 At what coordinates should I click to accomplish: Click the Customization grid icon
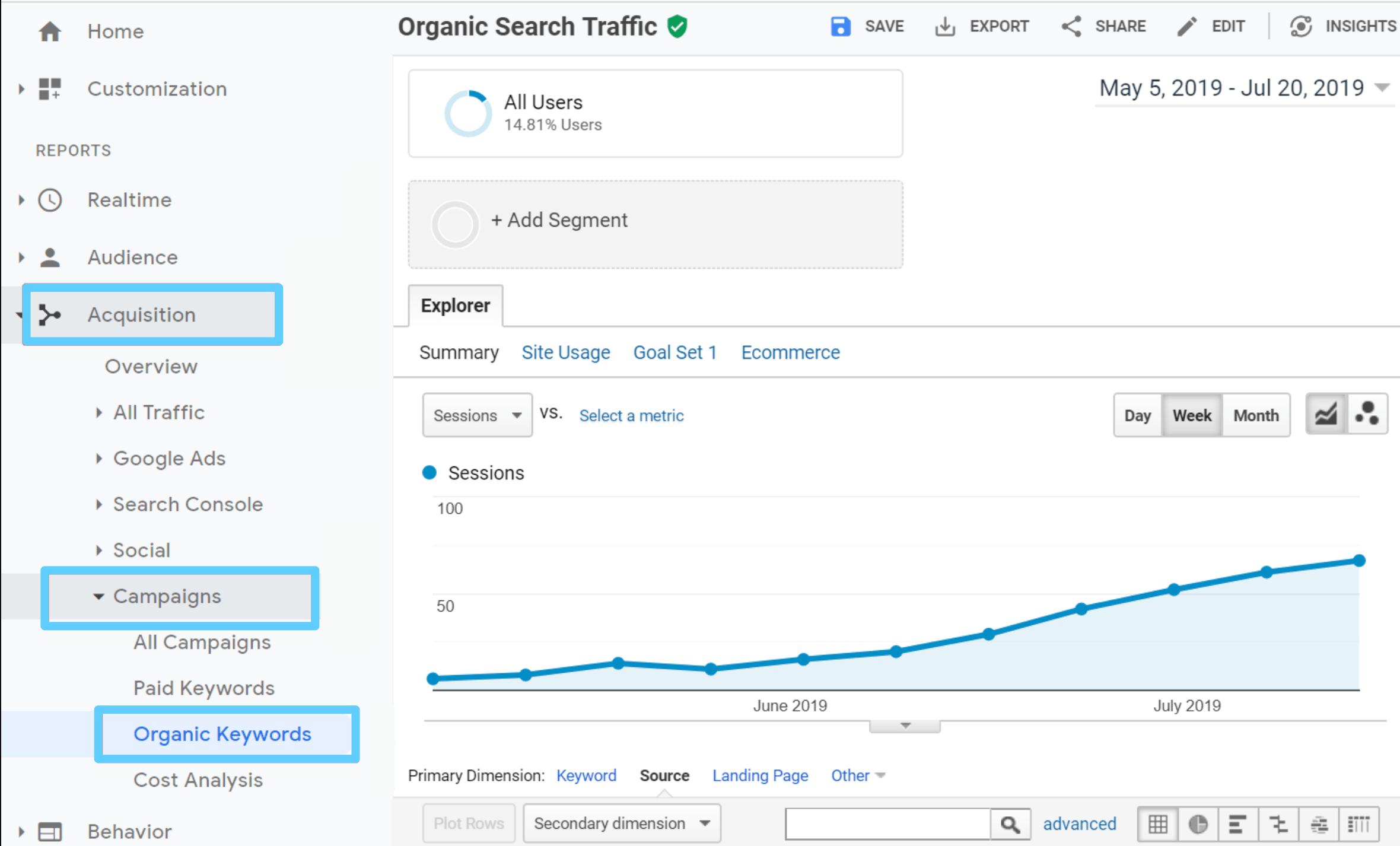[x=50, y=89]
